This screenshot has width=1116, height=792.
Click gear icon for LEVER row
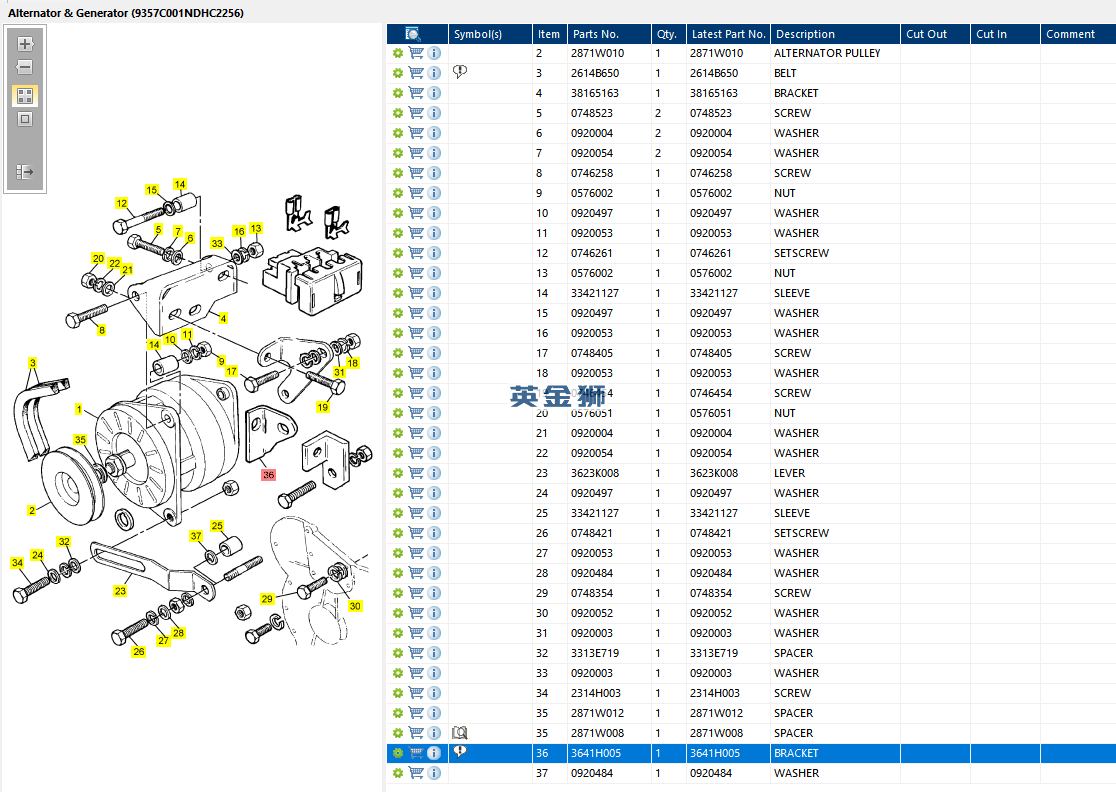click(397, 473)
